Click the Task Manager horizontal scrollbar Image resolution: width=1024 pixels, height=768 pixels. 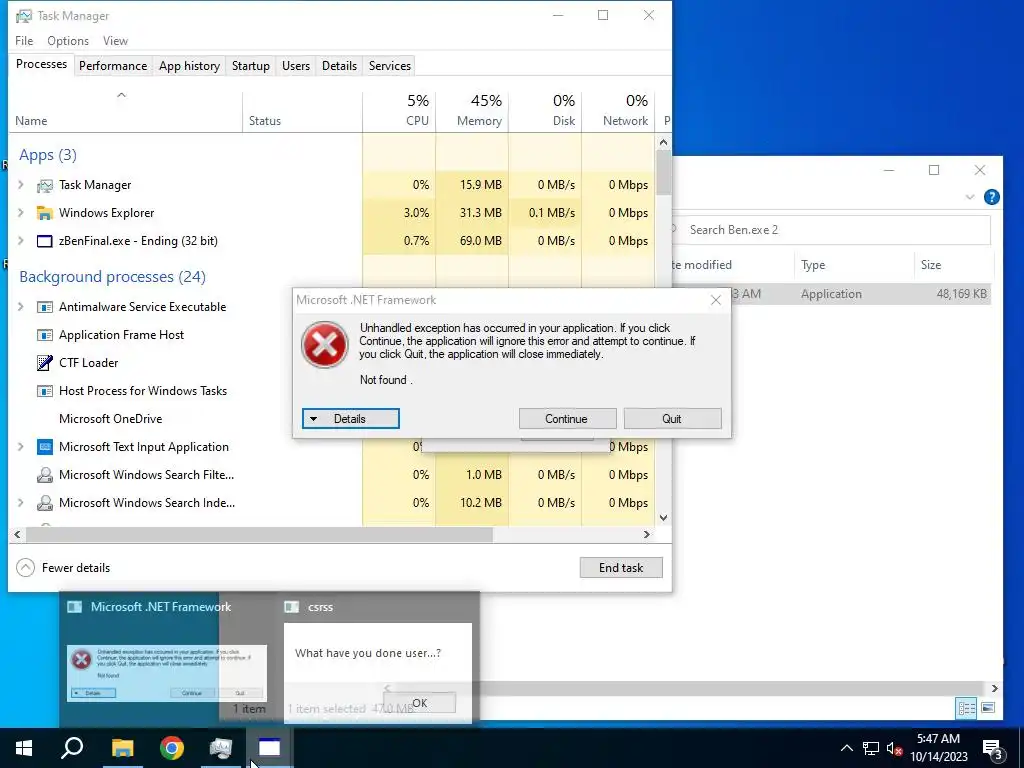[259, 534]
